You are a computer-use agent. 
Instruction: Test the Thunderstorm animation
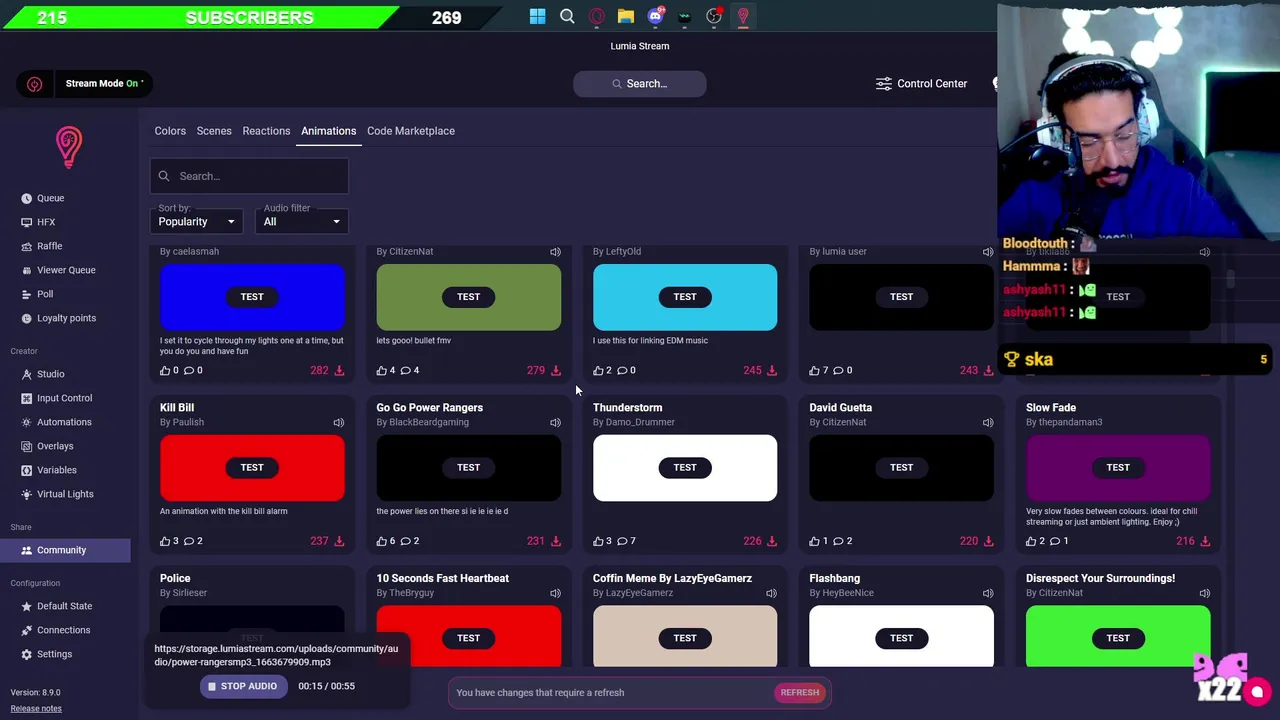(x=685, y=467)
